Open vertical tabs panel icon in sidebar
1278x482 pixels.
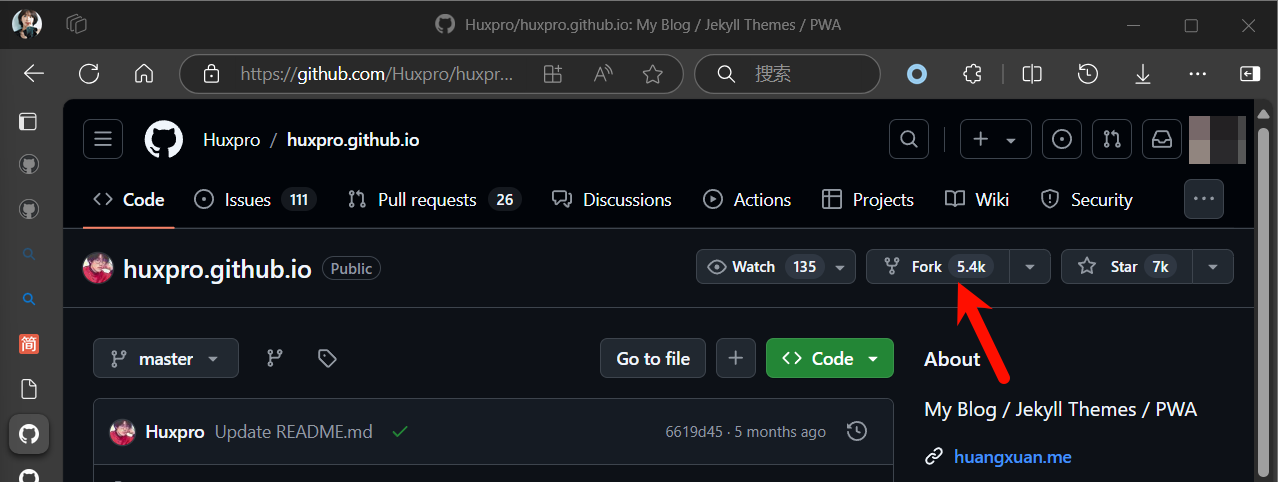(x=29, y=122)
